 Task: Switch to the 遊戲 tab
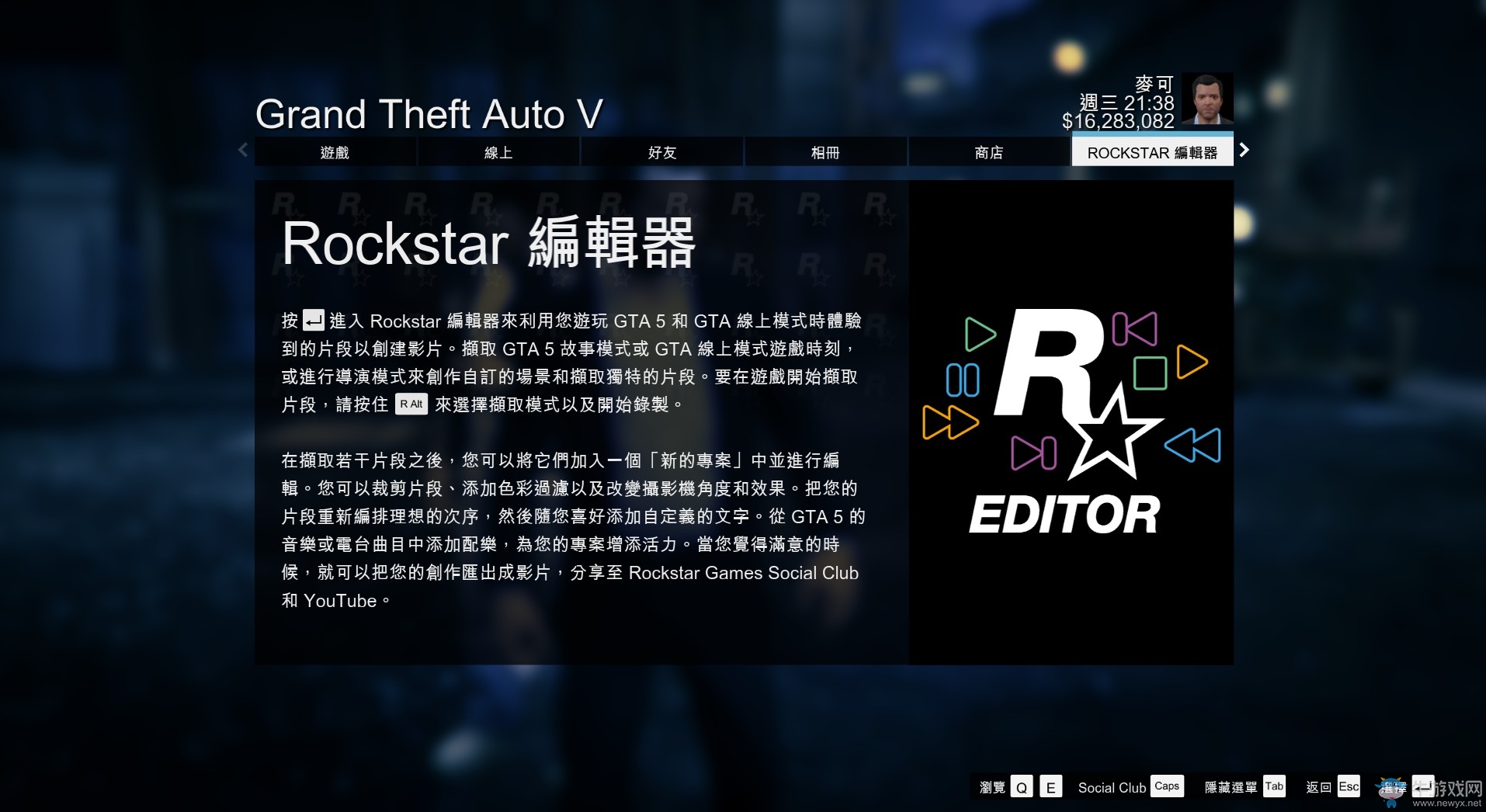point(335,152)
